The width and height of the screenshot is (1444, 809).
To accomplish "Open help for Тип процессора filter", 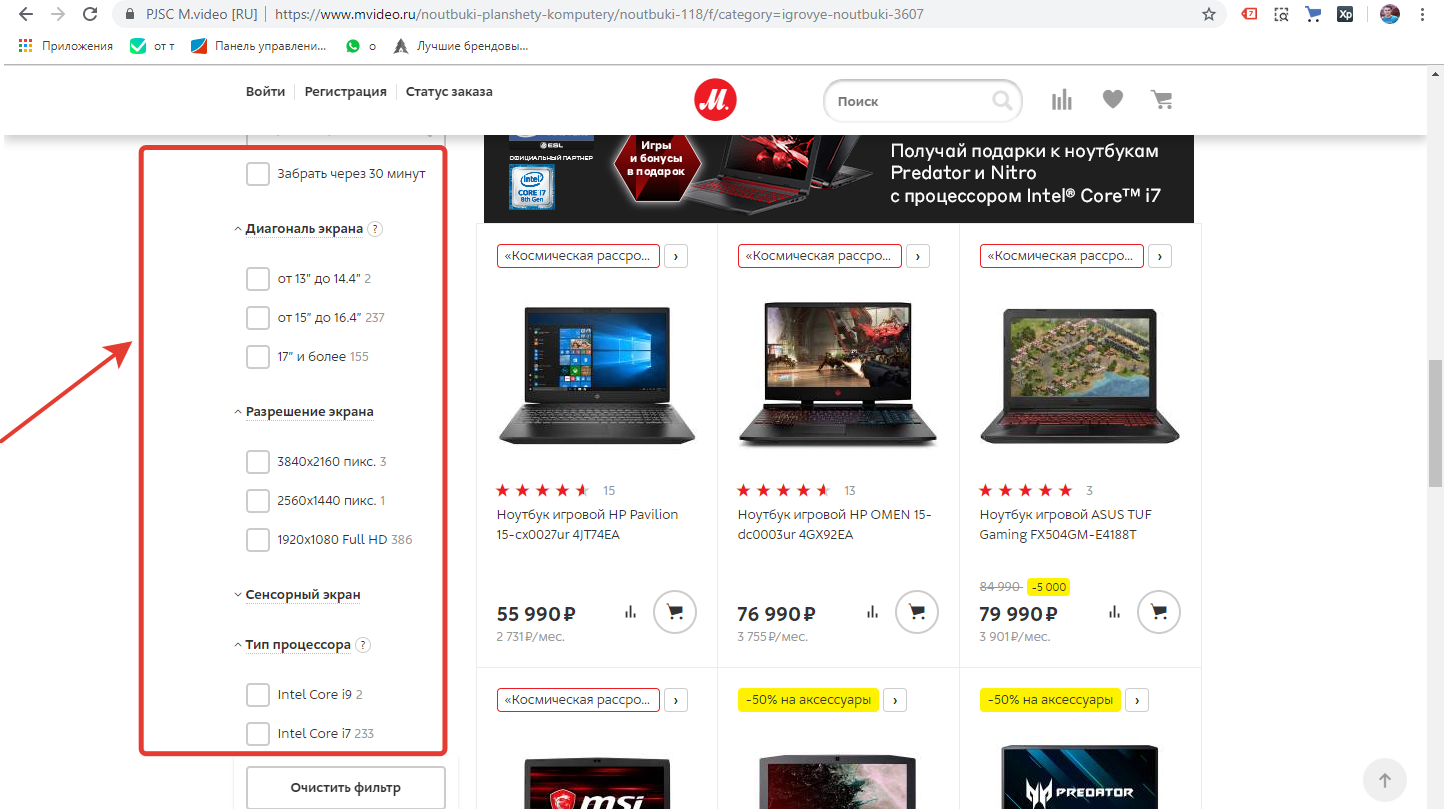I will coord(363,645).
